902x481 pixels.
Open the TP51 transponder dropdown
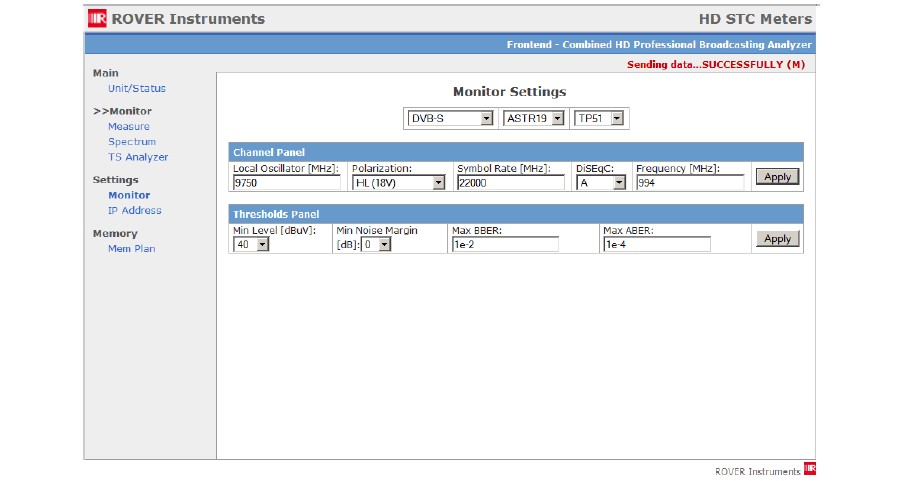[599, 119]
